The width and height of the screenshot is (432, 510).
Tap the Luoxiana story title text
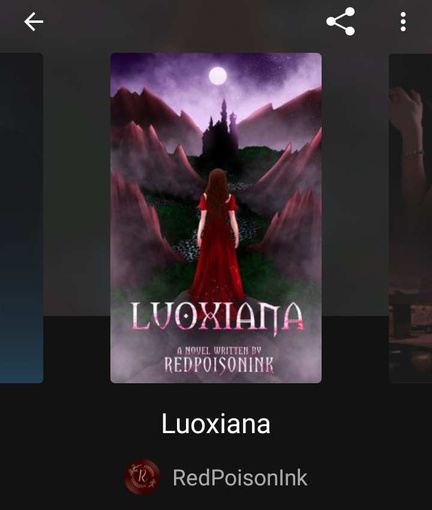point(216,424)
